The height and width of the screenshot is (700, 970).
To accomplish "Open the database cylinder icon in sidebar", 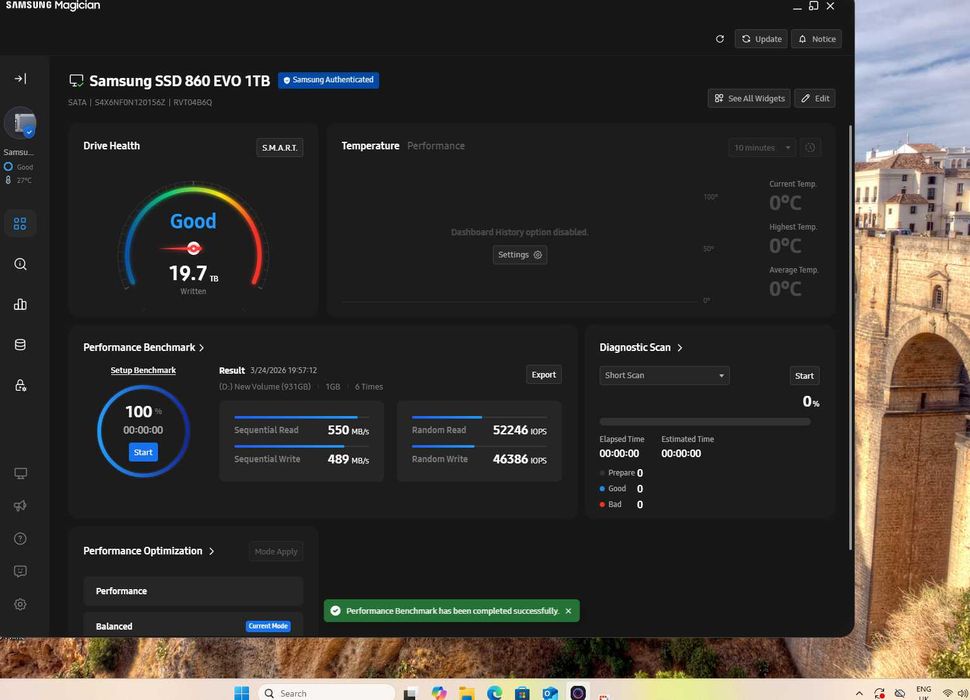I will (x=20, y=345).
